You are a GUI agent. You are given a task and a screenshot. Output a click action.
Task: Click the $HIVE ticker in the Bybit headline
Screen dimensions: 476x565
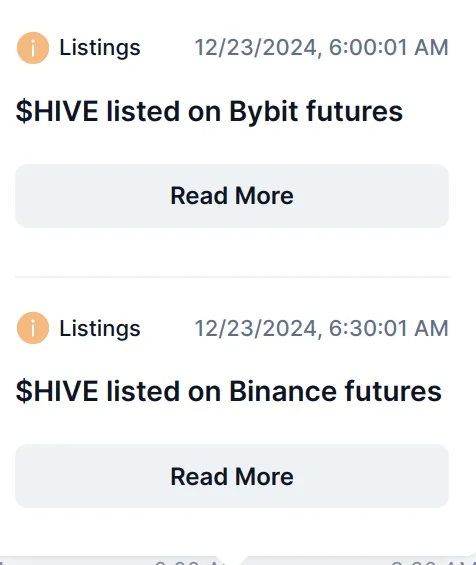pyautogui.click(x=57, y=111)
